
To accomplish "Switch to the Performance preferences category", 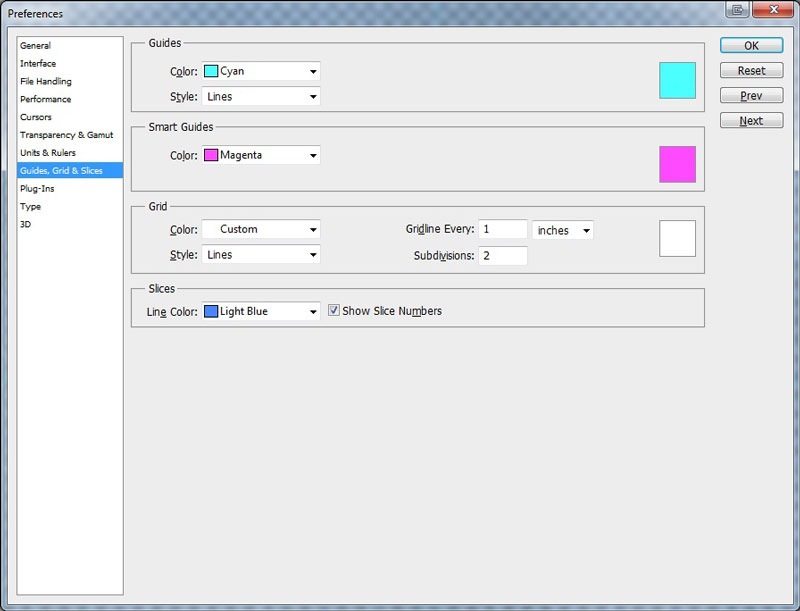I will (x=46, y=100).
